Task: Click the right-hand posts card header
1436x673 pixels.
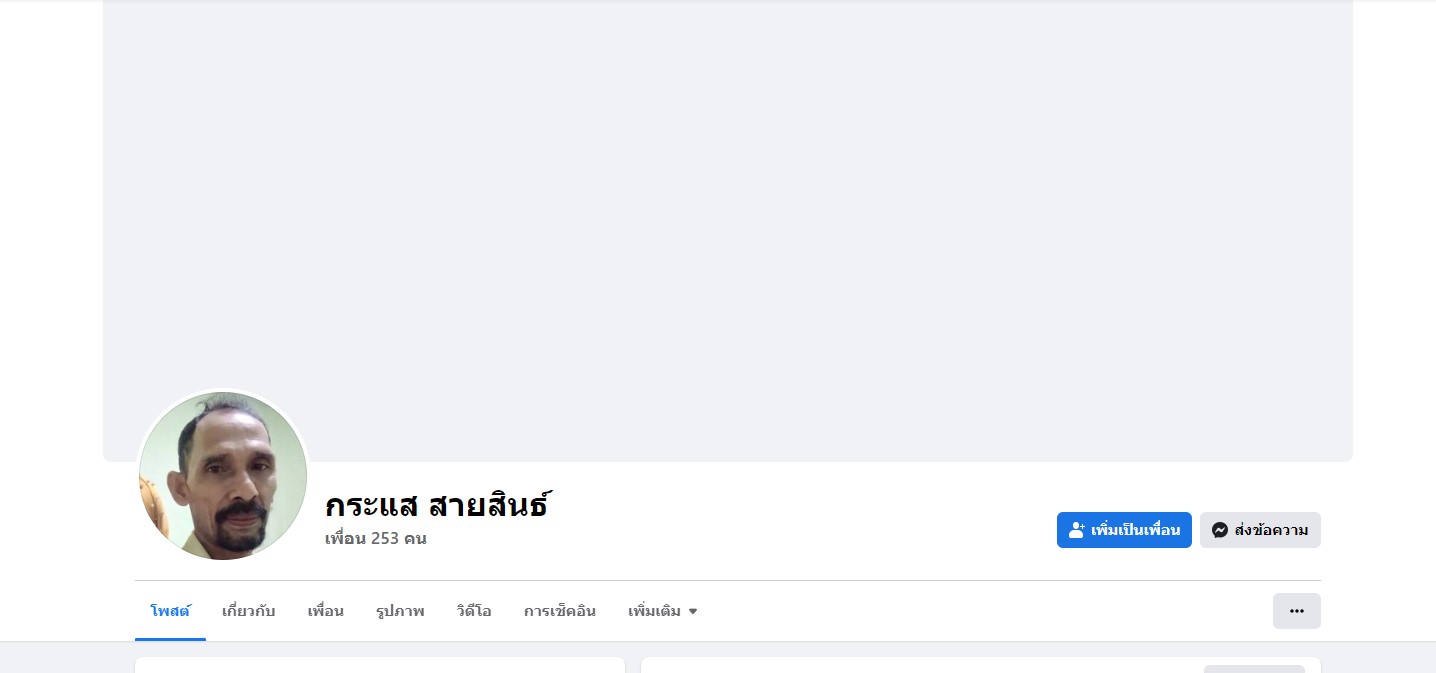Action: (981, 665)
